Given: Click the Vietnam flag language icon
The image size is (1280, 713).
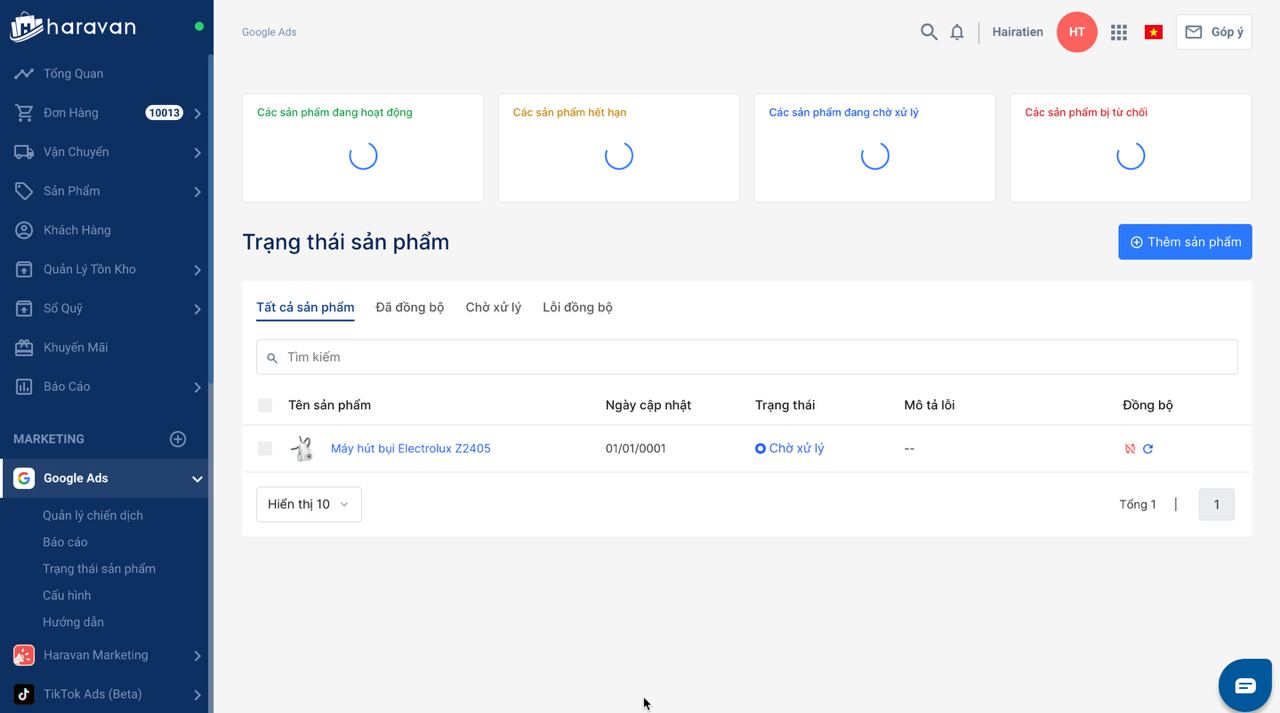Looking at the screenshot, I should point(1153,32).
